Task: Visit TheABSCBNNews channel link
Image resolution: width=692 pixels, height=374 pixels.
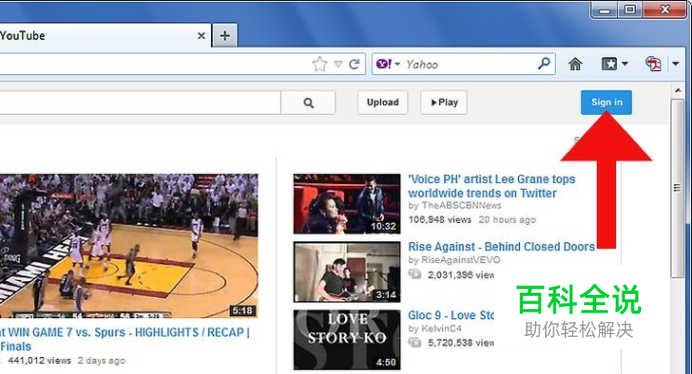Action: coord(461,205)
